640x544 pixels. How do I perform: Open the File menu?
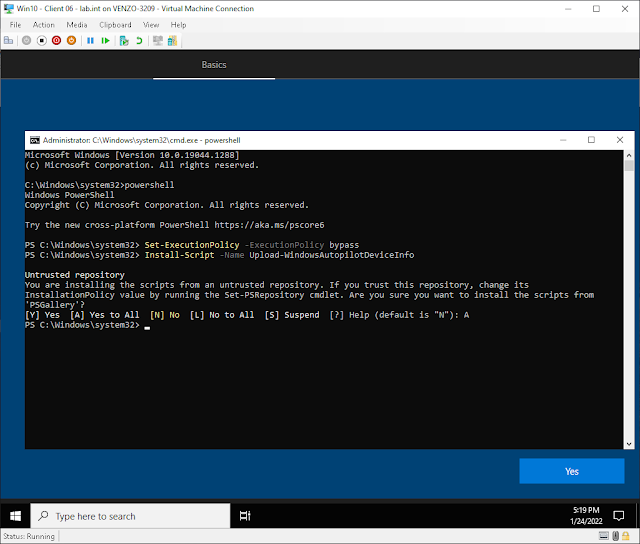(16, 25)
